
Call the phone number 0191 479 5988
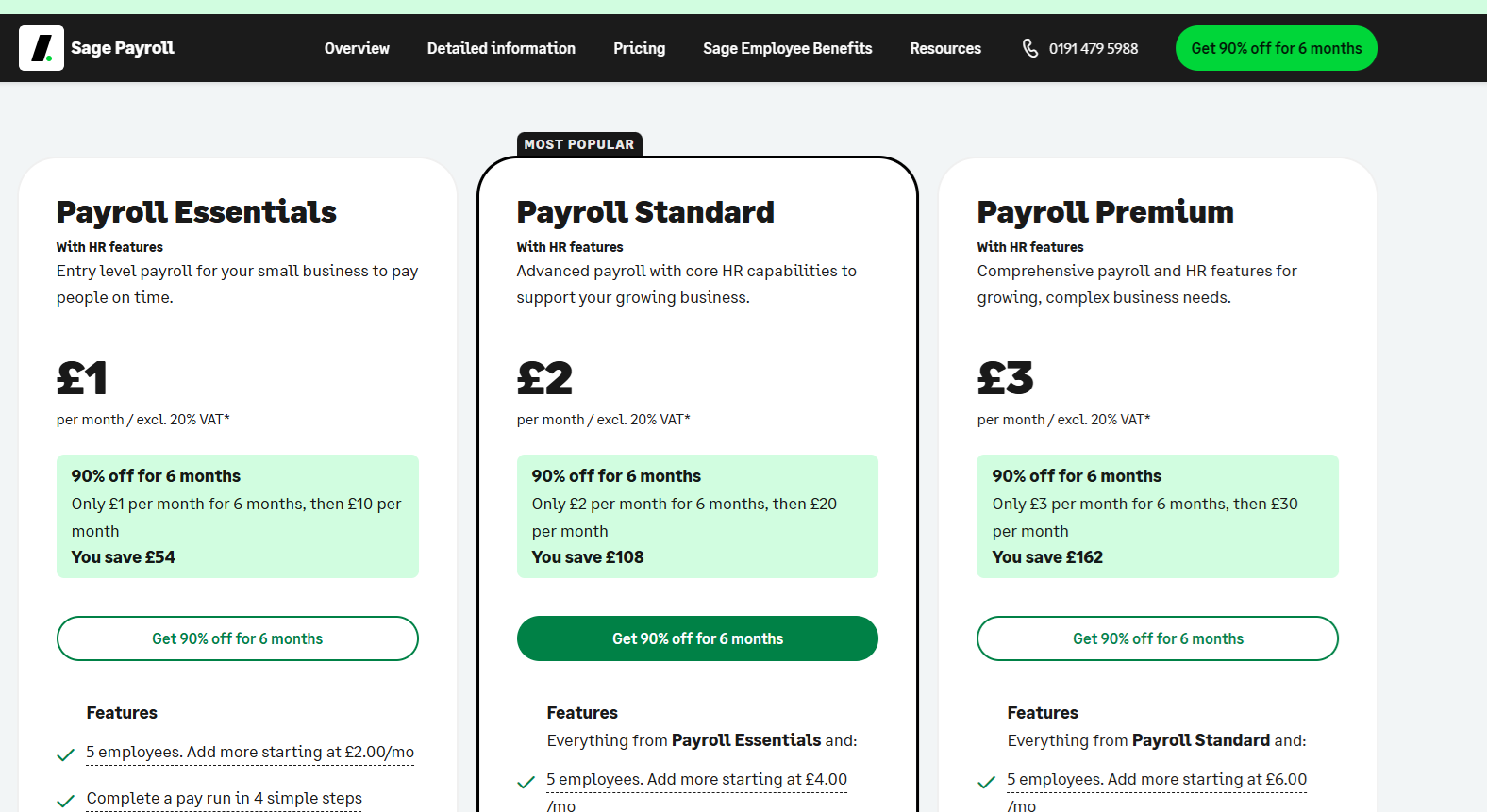1093,48
